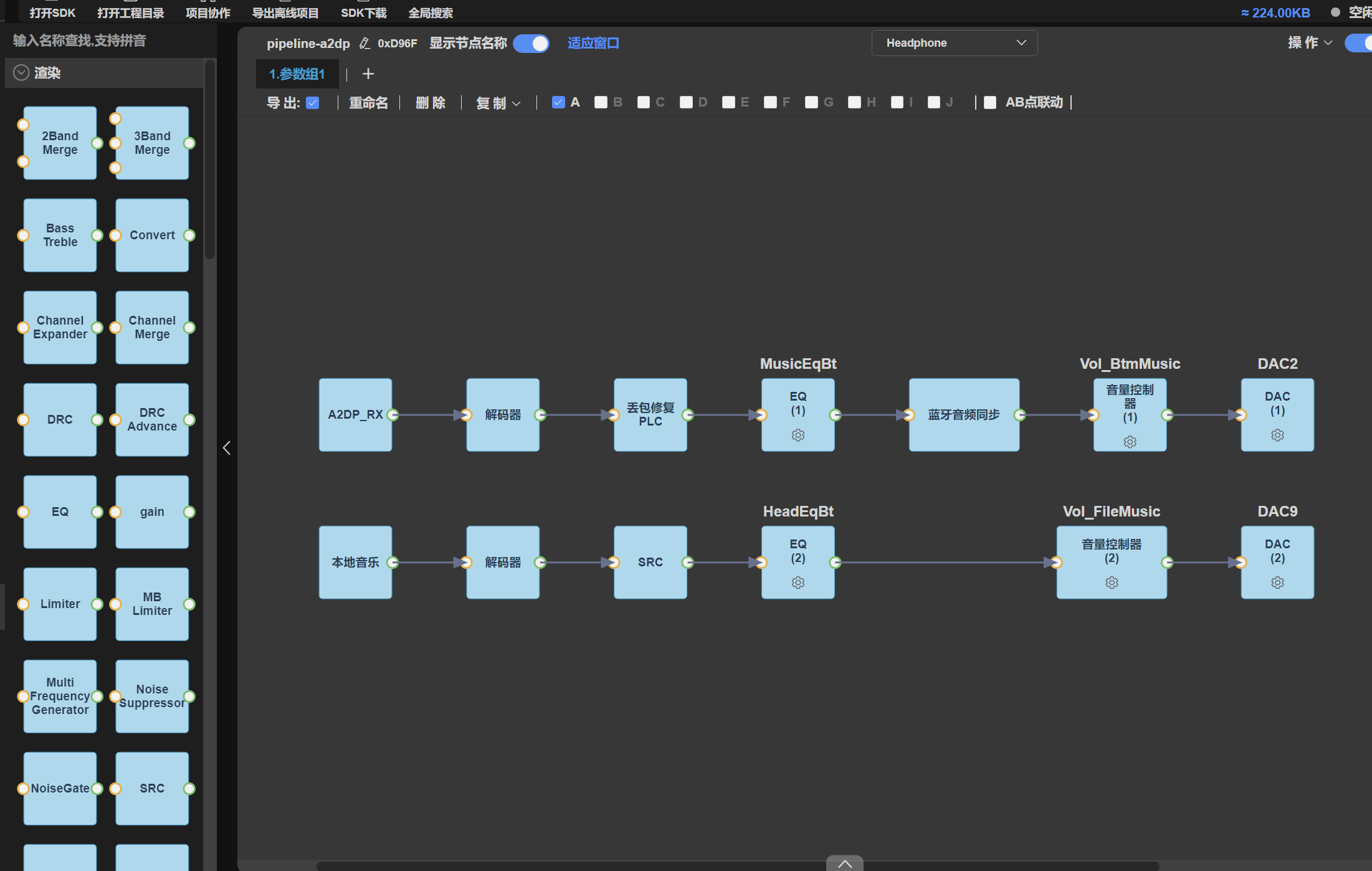1372x871 pixels.
Task: Select the Multi Frequency Generator module
Action: click(60, 697)
